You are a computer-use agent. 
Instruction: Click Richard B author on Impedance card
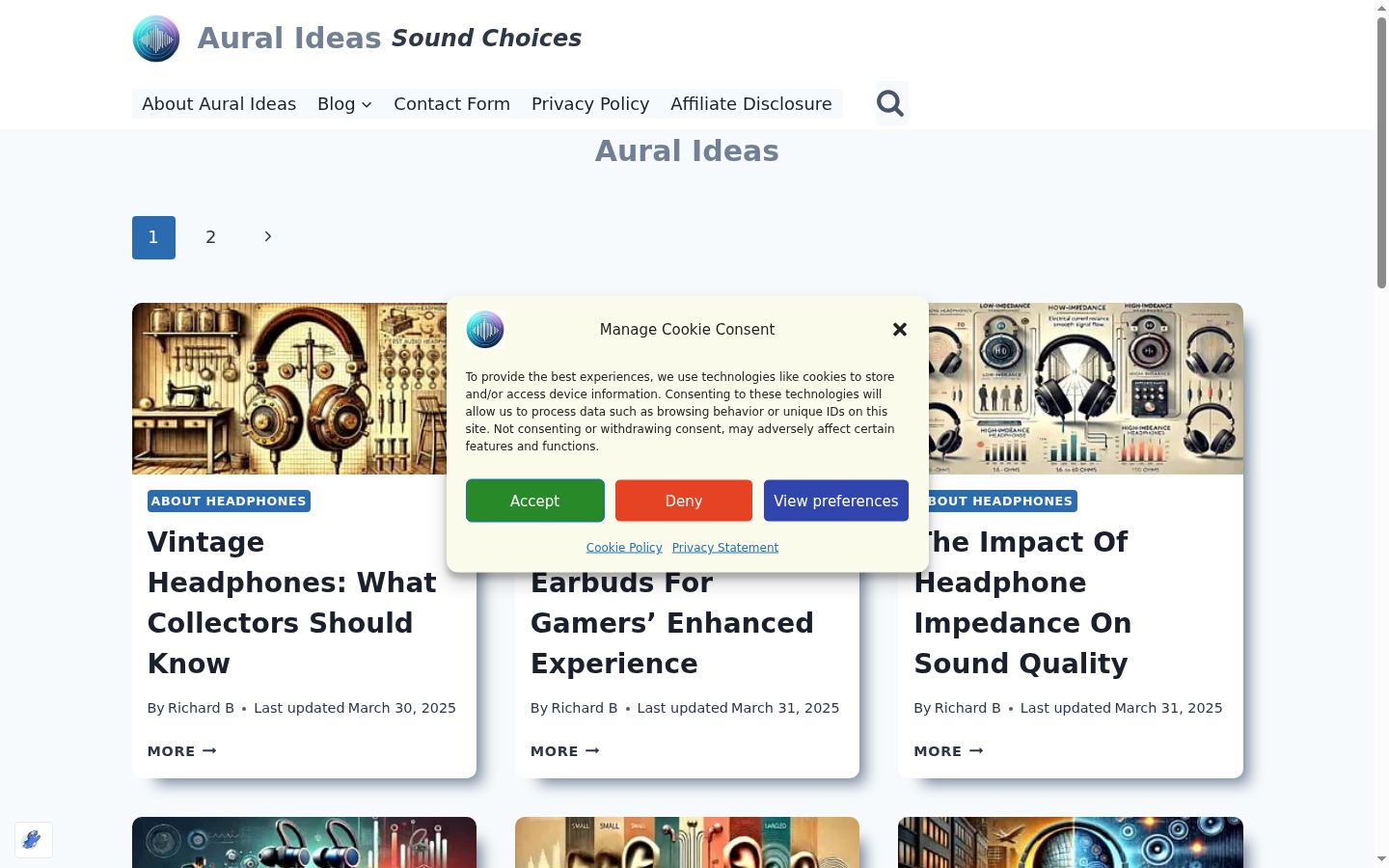coord(967,708)
